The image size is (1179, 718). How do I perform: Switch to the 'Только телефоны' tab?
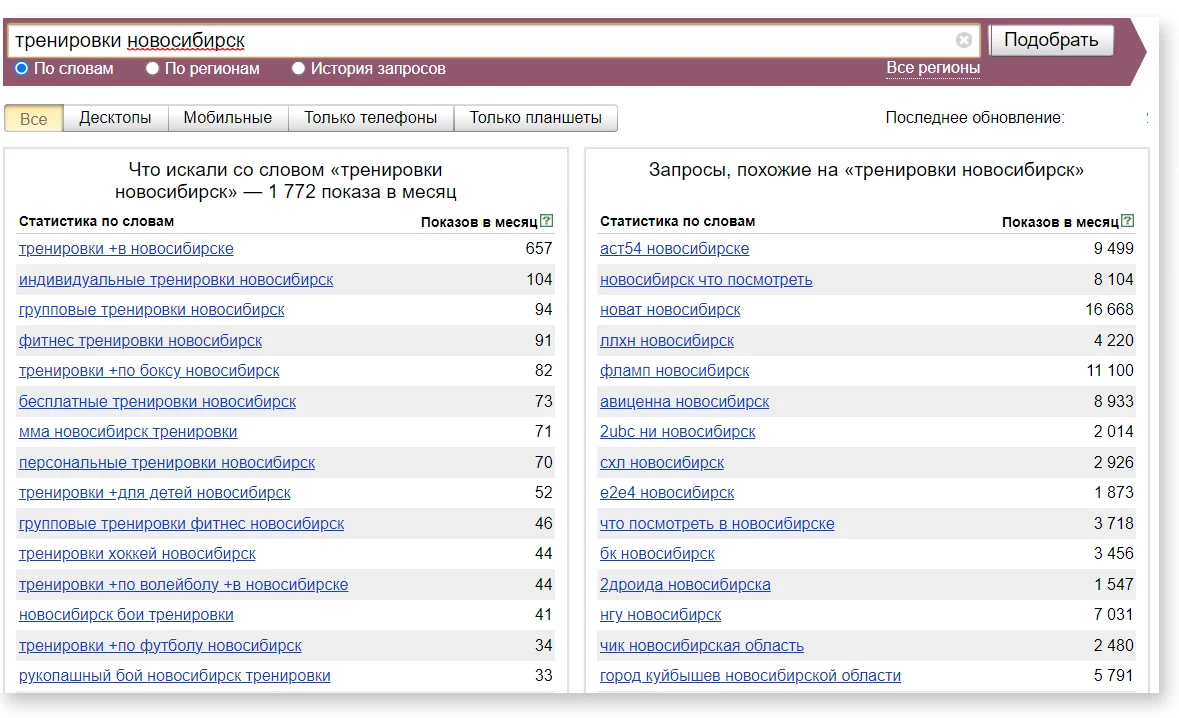click(371, 118)
